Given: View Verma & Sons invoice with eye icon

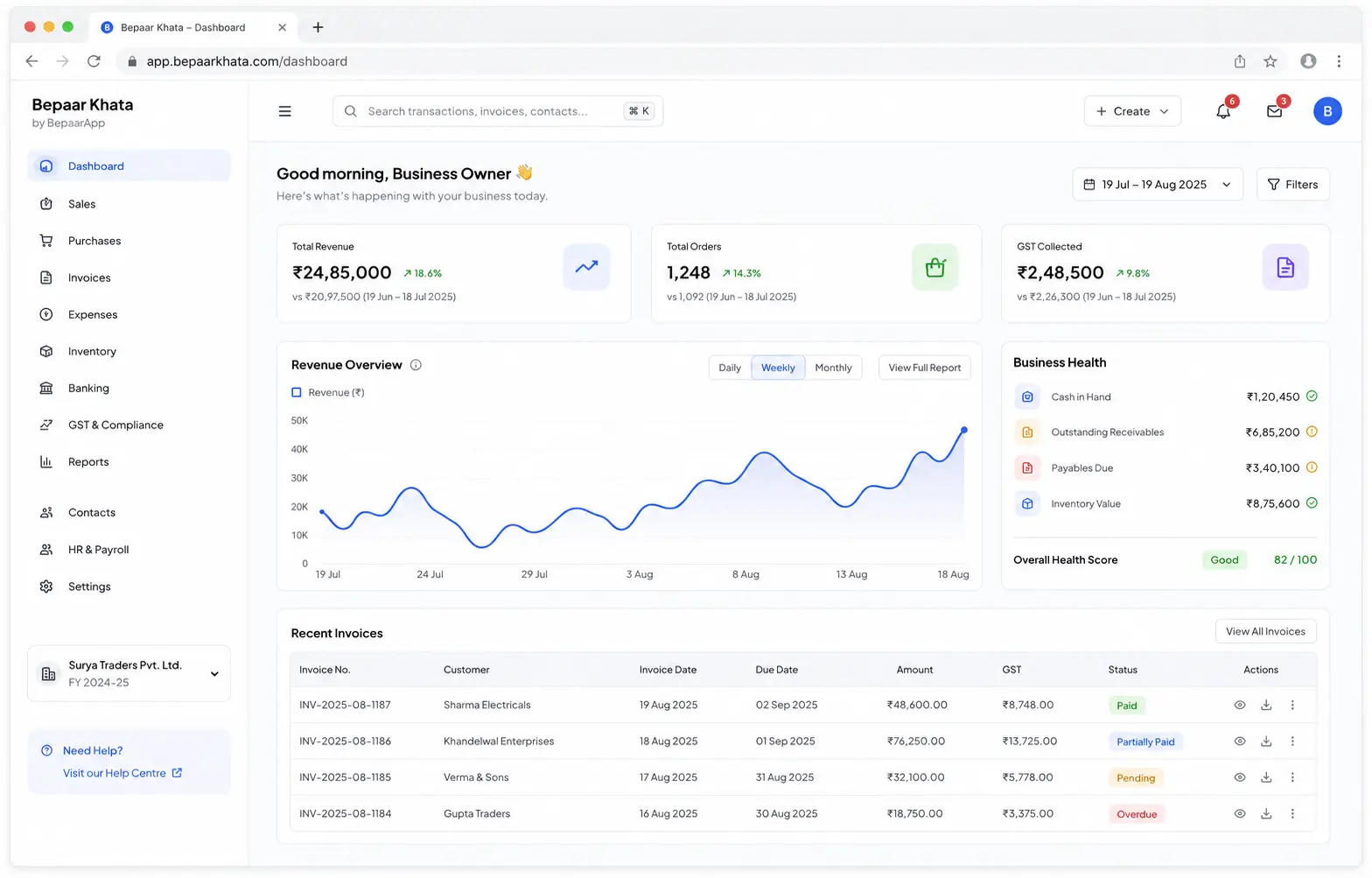Looking at the screenshot, I should click(1239, 777).
